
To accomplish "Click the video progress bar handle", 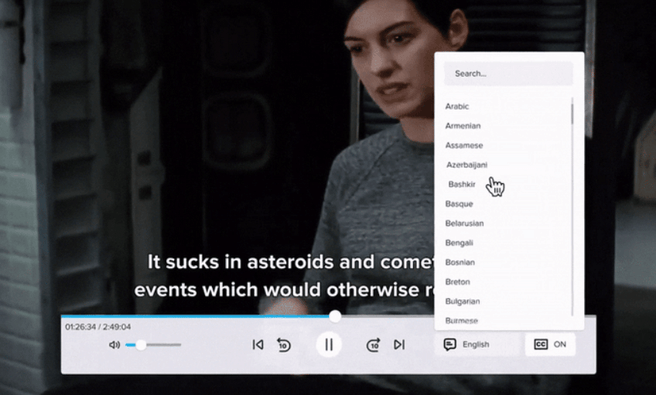I will tap(335, 316).
